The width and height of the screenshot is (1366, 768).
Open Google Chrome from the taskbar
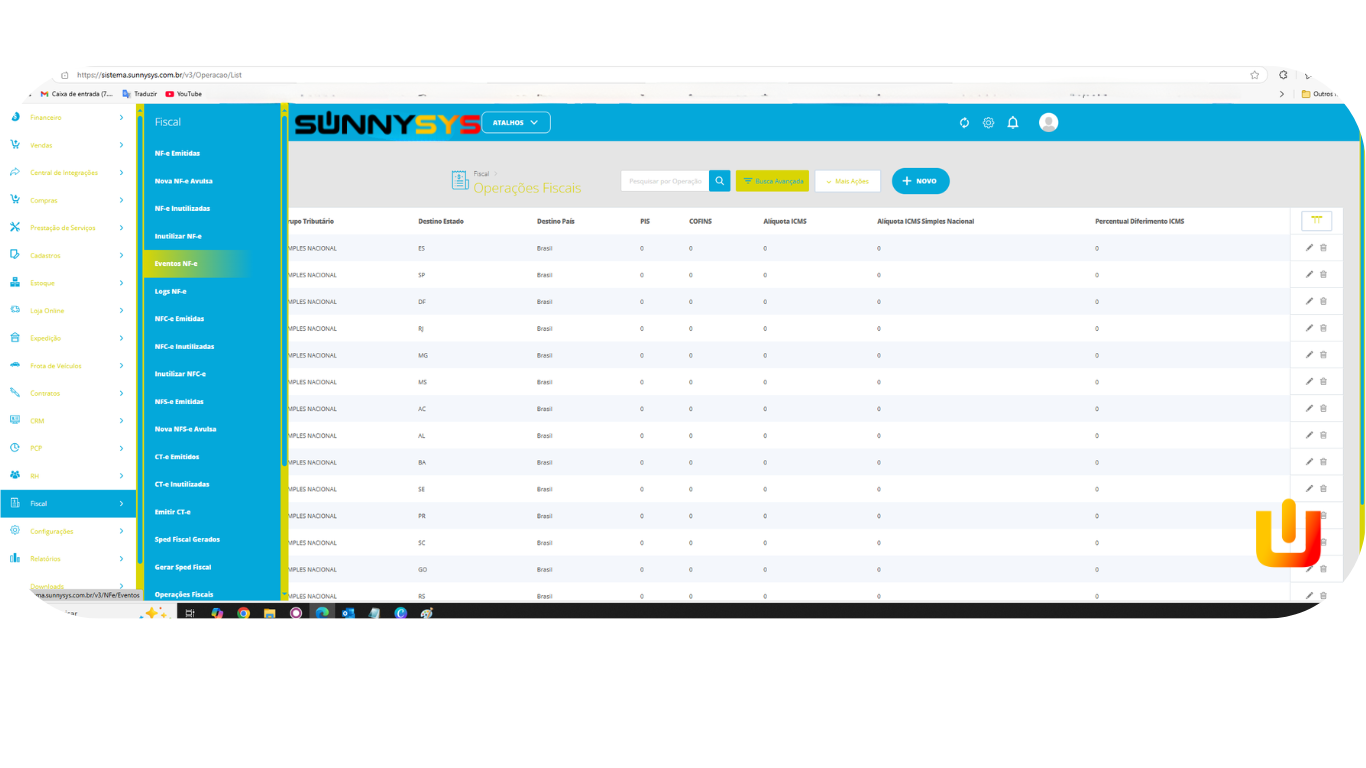click(244, 613)
